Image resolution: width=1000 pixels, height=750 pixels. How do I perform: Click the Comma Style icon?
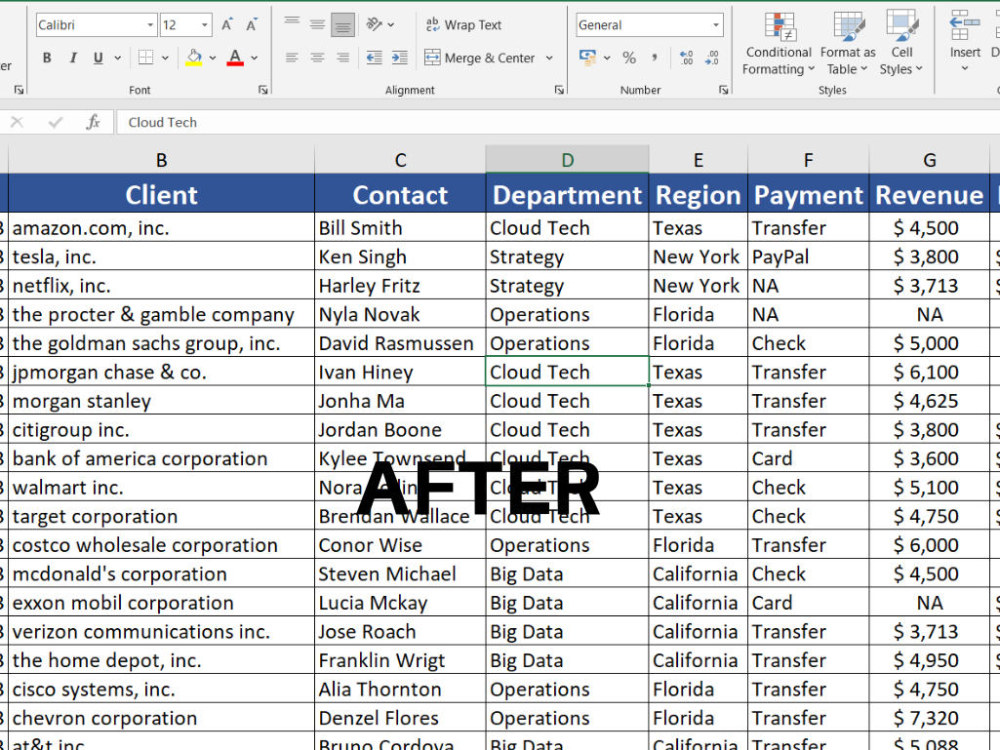(655, 58)
